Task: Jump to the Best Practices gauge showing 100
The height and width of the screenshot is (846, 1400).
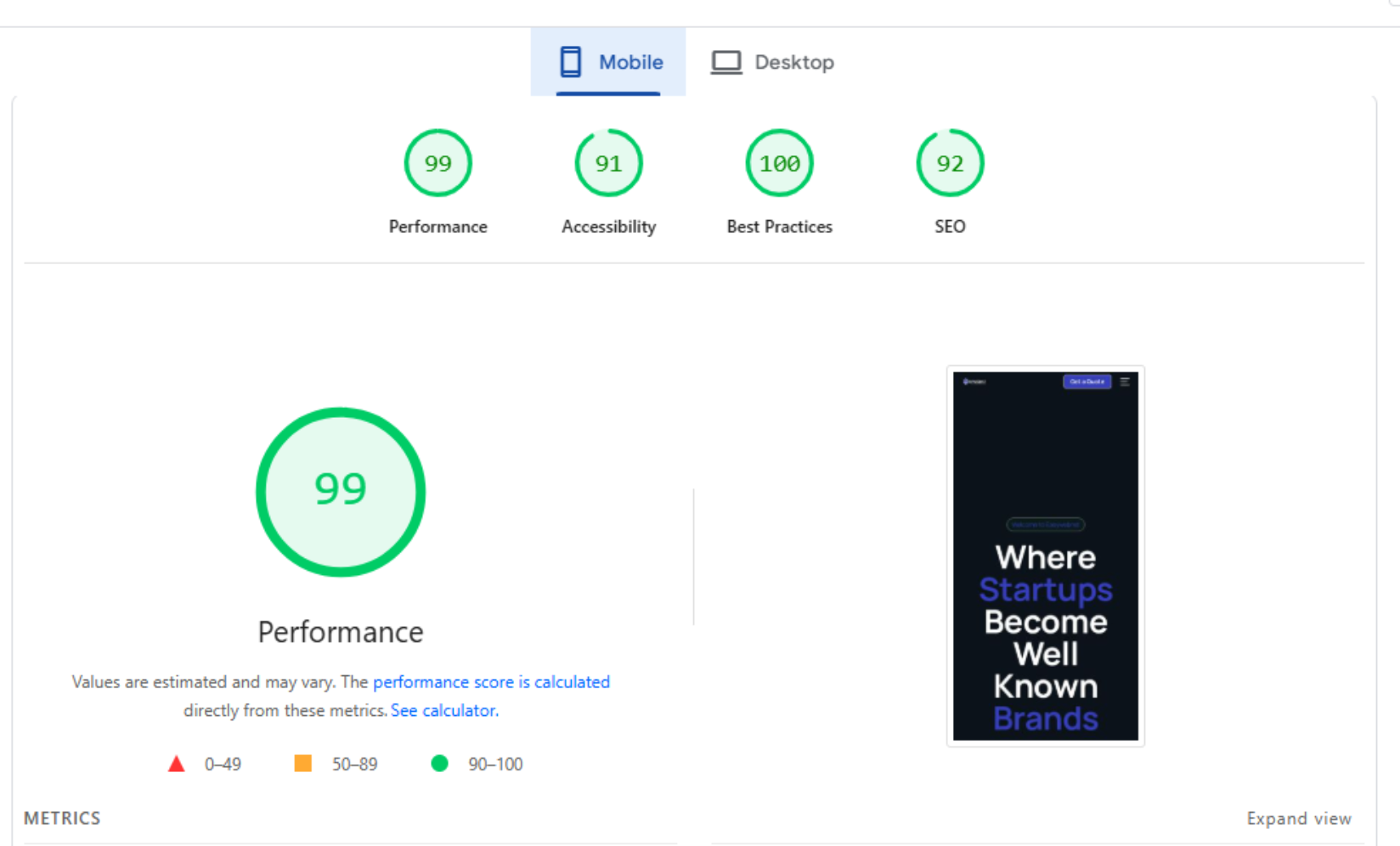Action: (779, 163)
